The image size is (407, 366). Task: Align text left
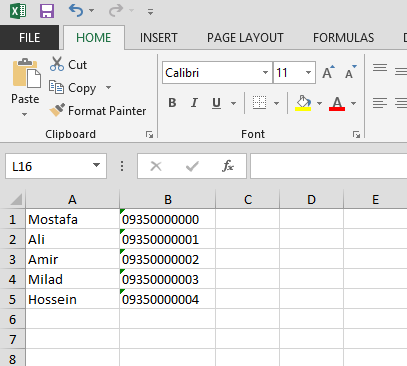tap(380, 103)
